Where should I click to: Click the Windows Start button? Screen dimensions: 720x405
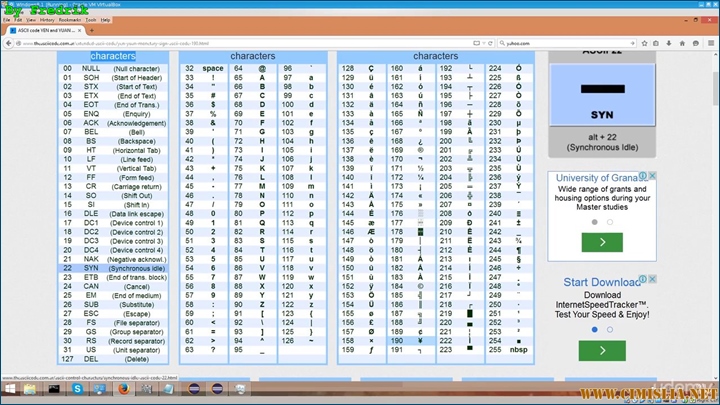click(10, 388)
